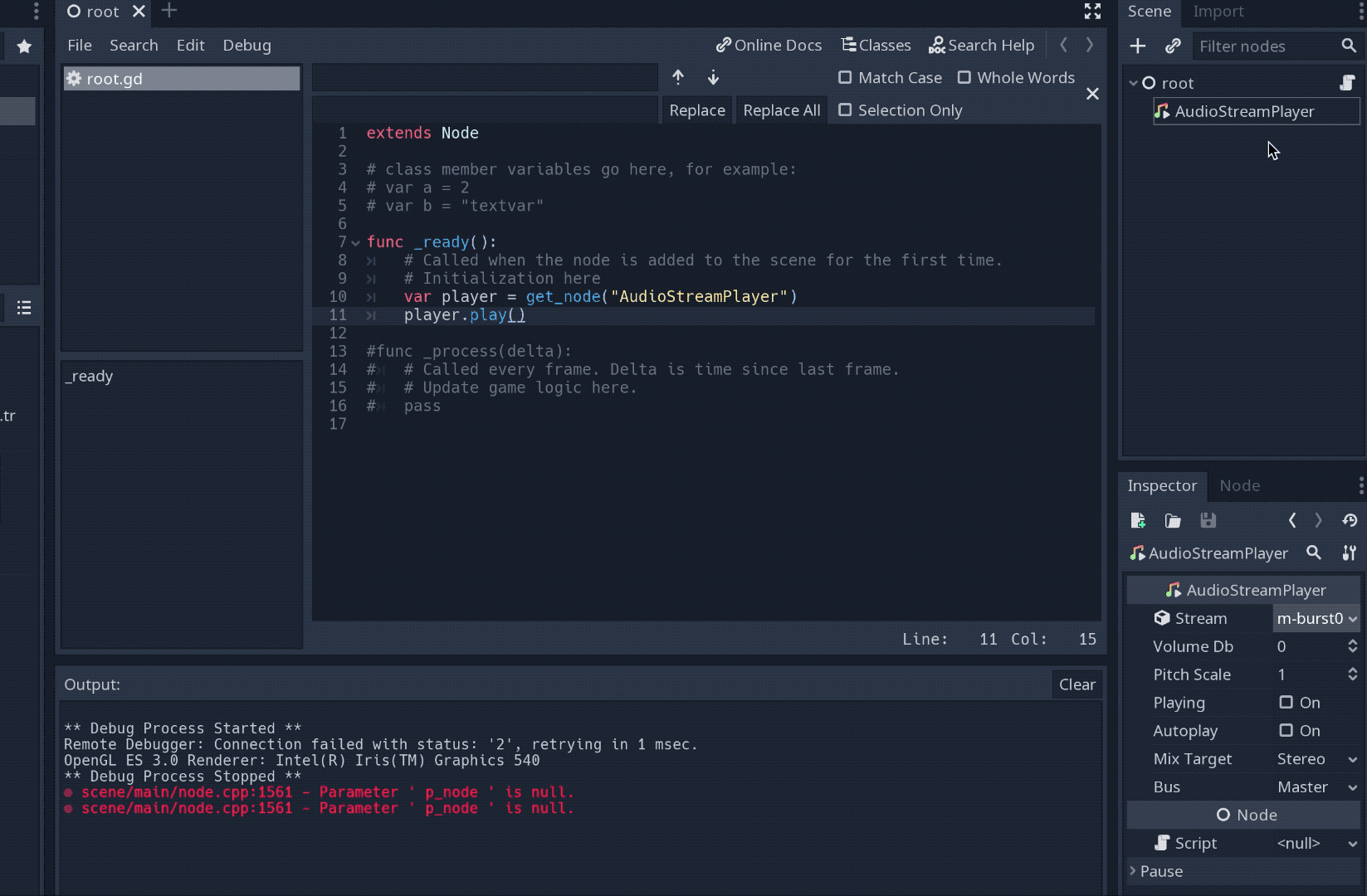Enable the Whole Words checkbox
The image size is (1367, 896).
tap(964, 77)
